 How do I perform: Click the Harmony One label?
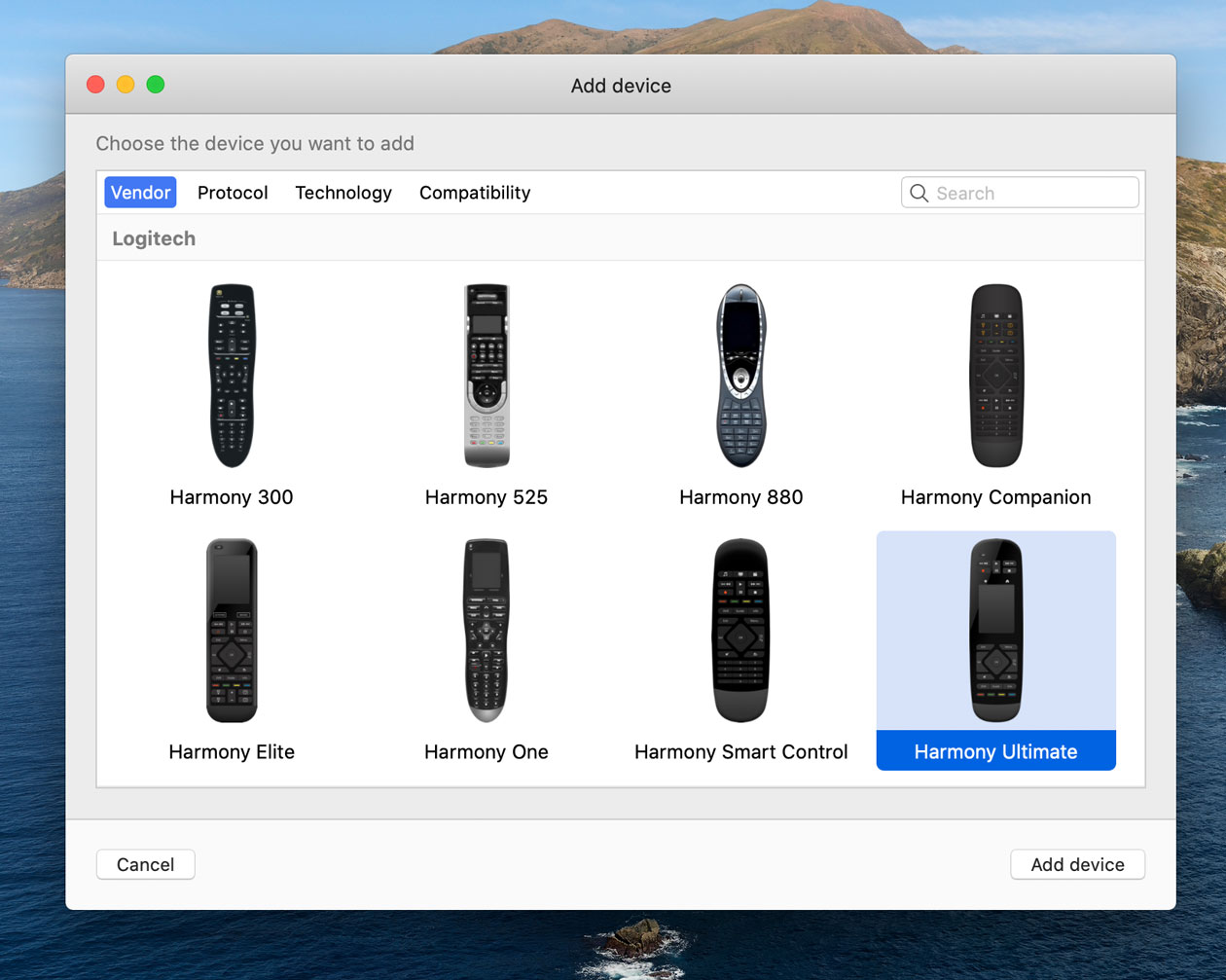coord(487,752)
